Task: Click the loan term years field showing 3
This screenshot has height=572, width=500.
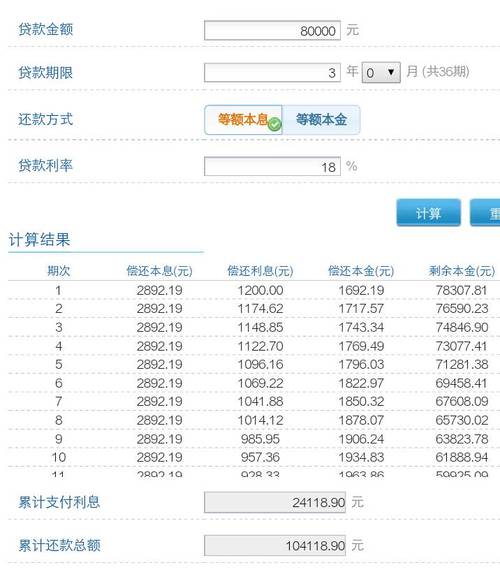Action: 272,73
